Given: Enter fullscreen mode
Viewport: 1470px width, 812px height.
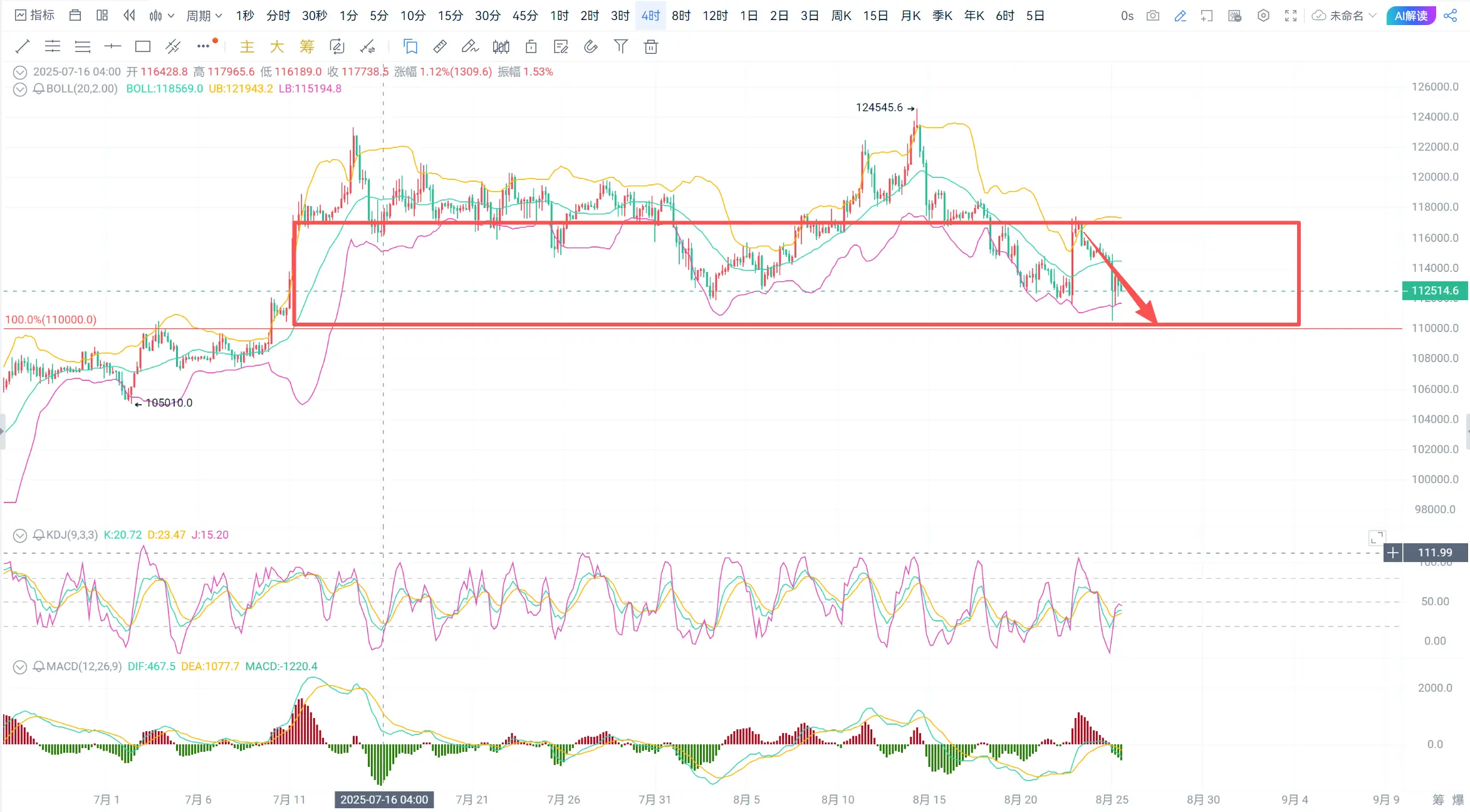Looking at the screenshot, I should coord(1291,16).
